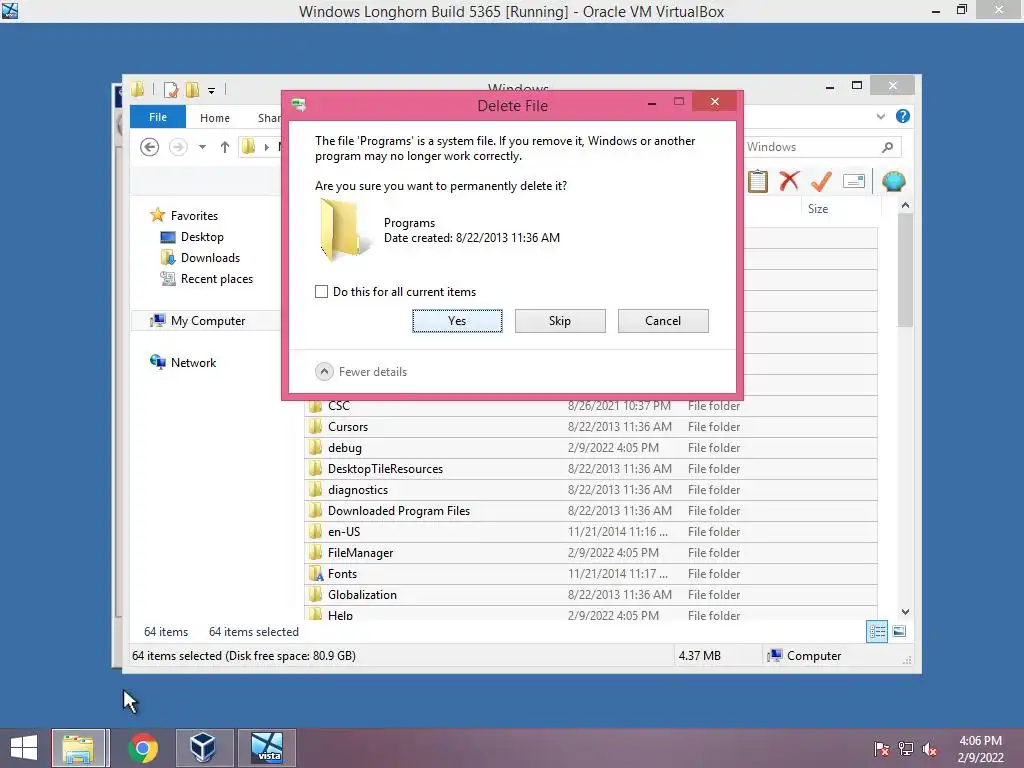The height and width of the screenshot is (768, 1024).
Task: Open the Windows Start button
Action: (x=24, y=748)
